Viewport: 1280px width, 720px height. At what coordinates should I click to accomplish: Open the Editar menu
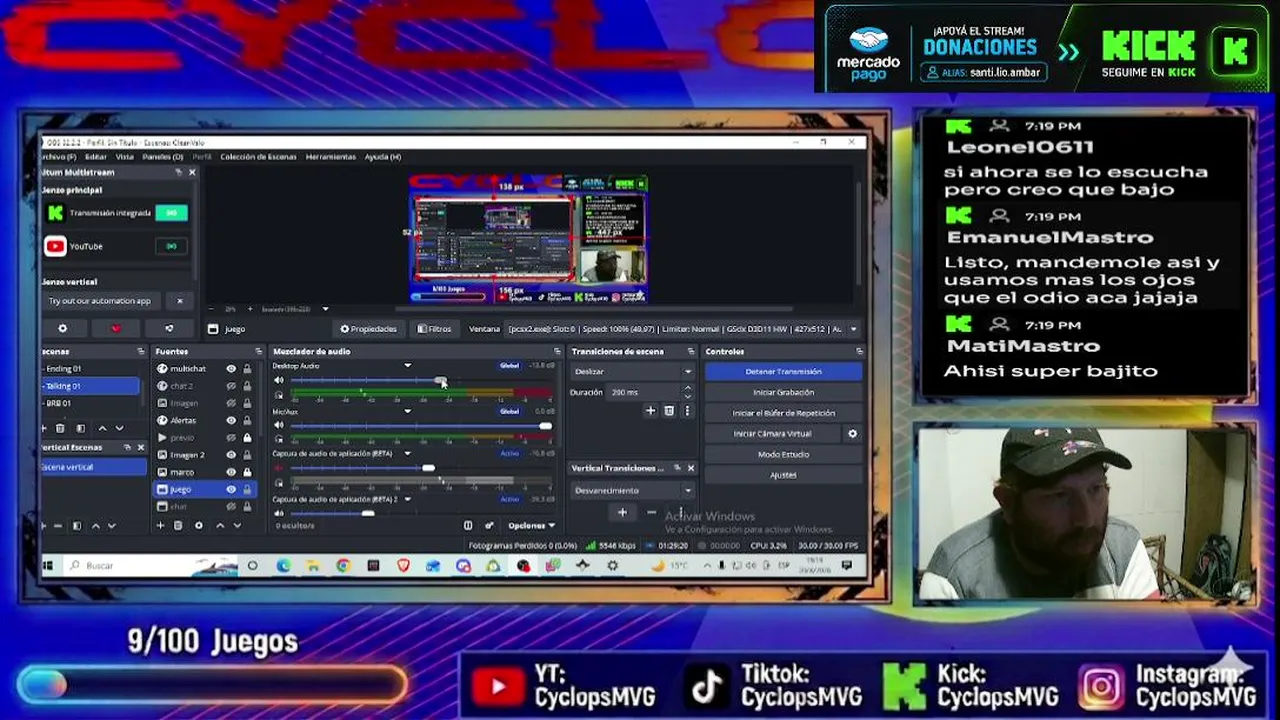96,157
